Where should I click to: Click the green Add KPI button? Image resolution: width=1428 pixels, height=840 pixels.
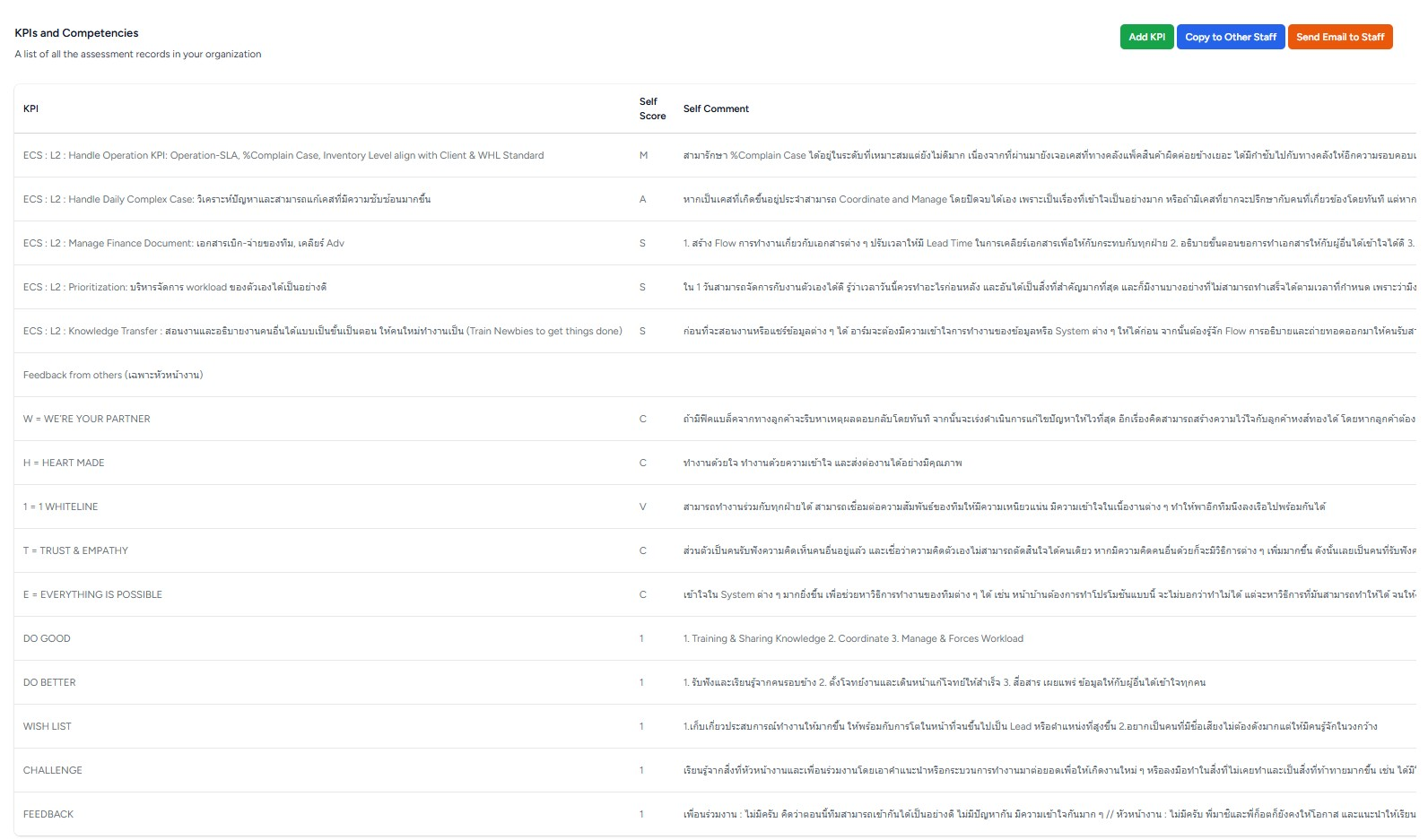(x=1146, y=37)
